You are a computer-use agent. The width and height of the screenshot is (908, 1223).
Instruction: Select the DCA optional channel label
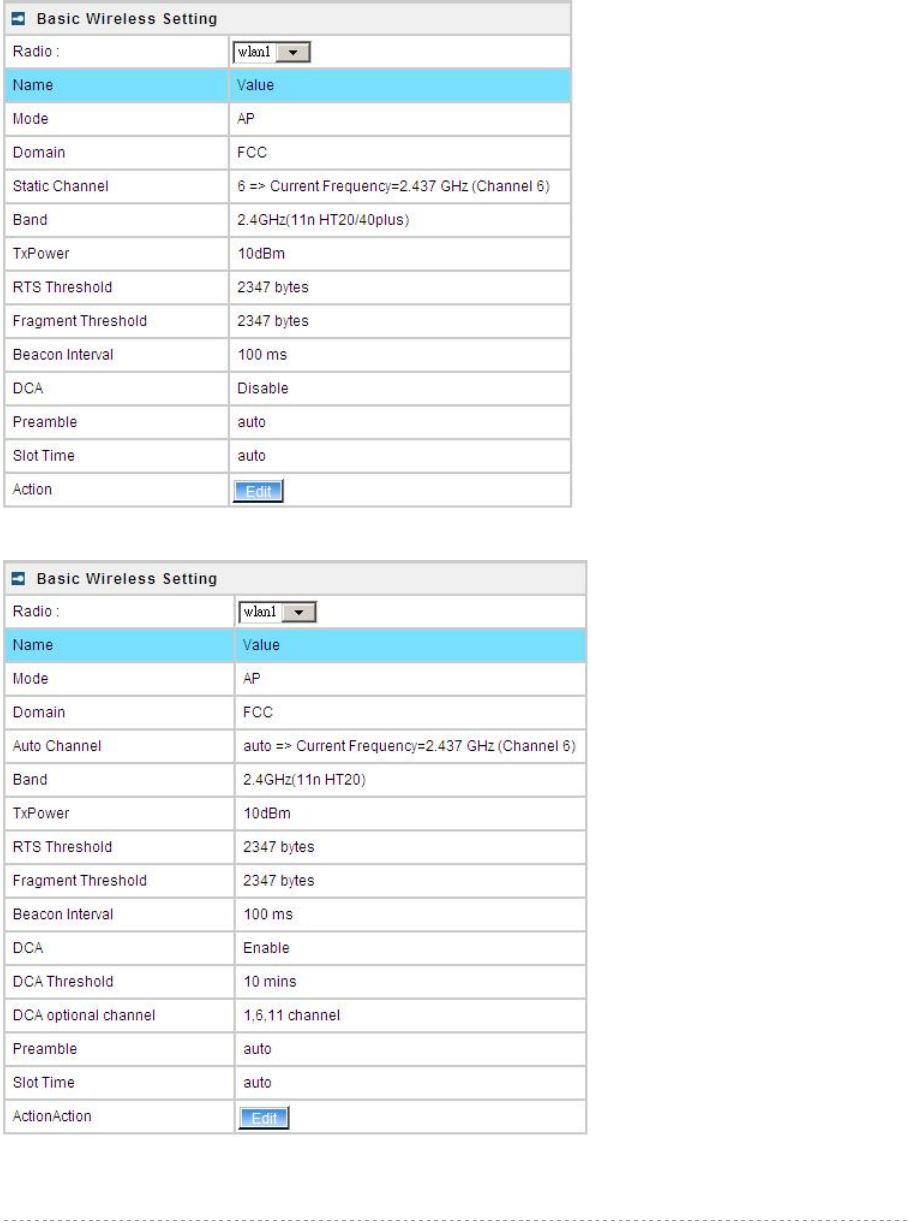pos(83,1015)
